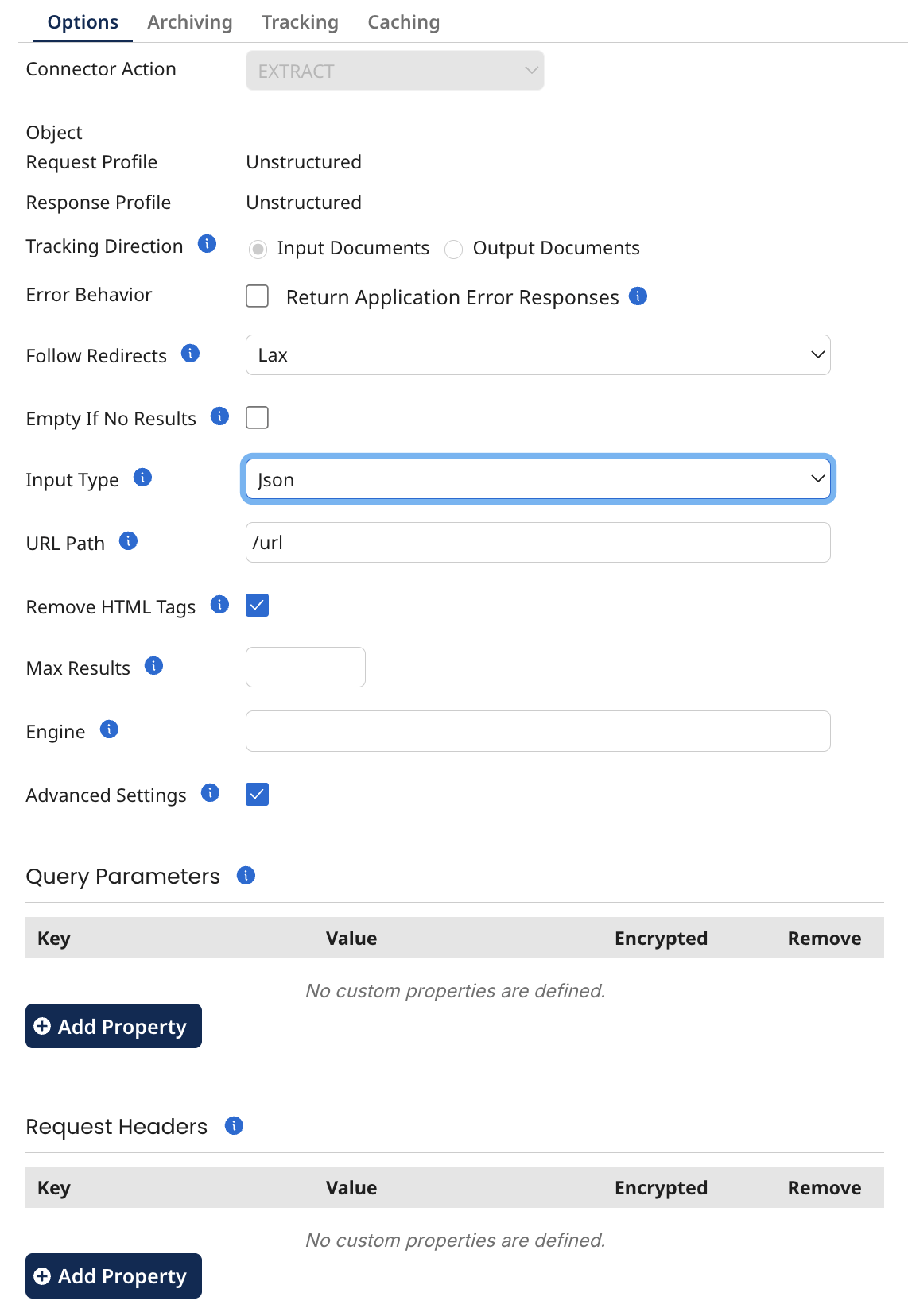
Task: Enable Return Application Error Responses checkbox
Action: coord(258,296)
